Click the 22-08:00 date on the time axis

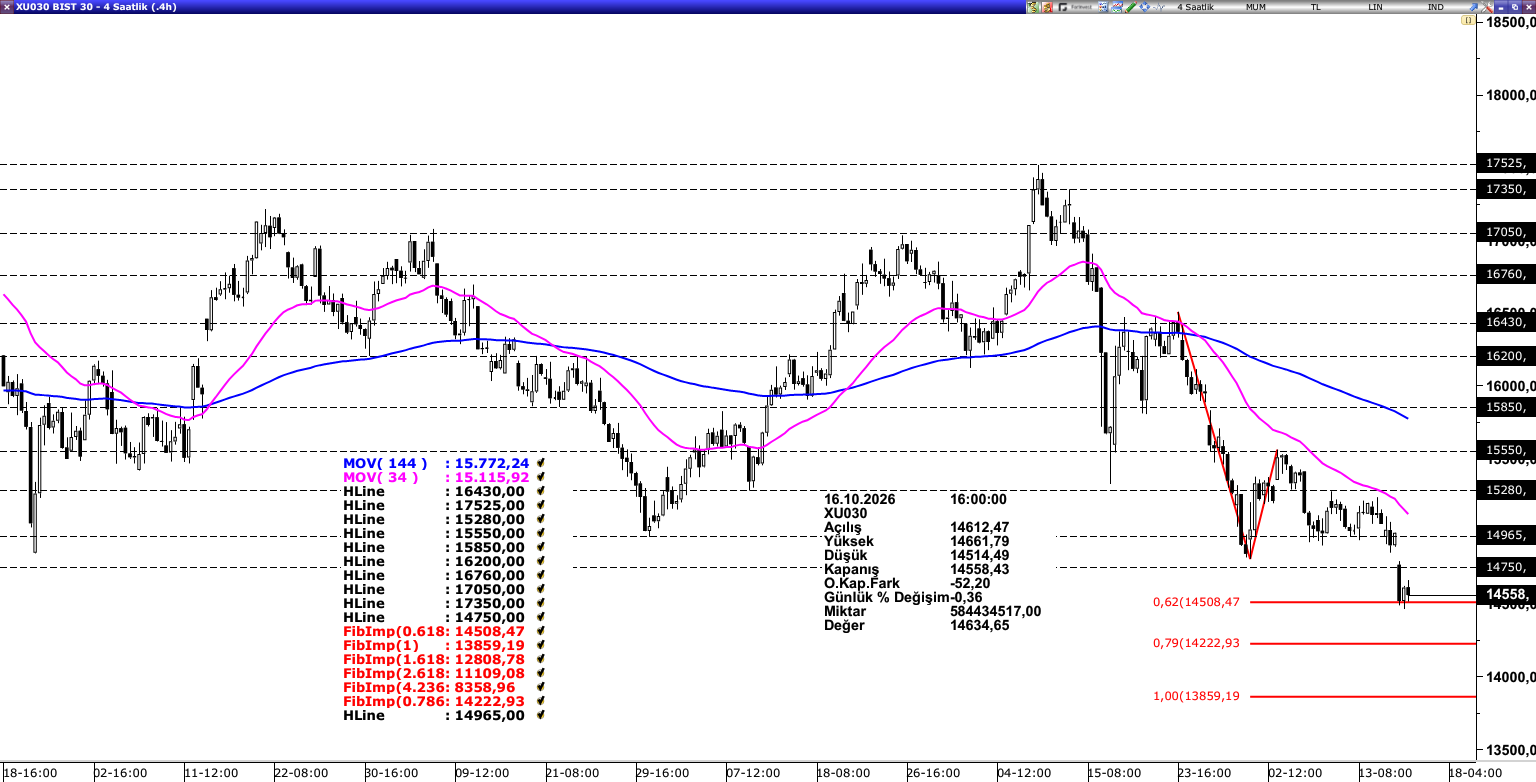pyautogui.click(x=301, y=774)
